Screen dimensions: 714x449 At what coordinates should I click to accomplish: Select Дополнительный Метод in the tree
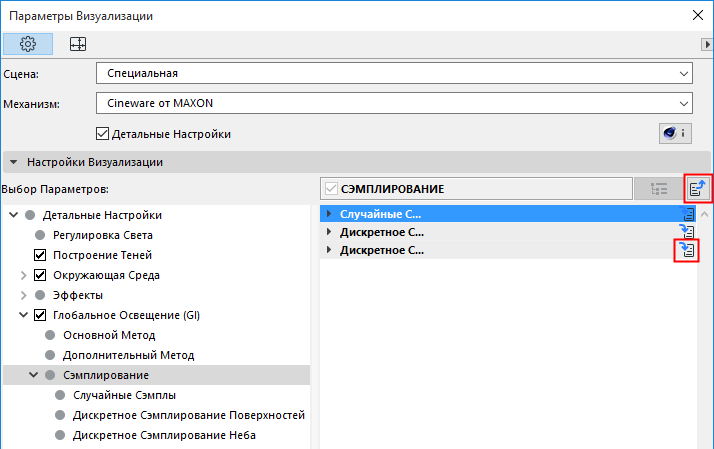tap(128, 355)
